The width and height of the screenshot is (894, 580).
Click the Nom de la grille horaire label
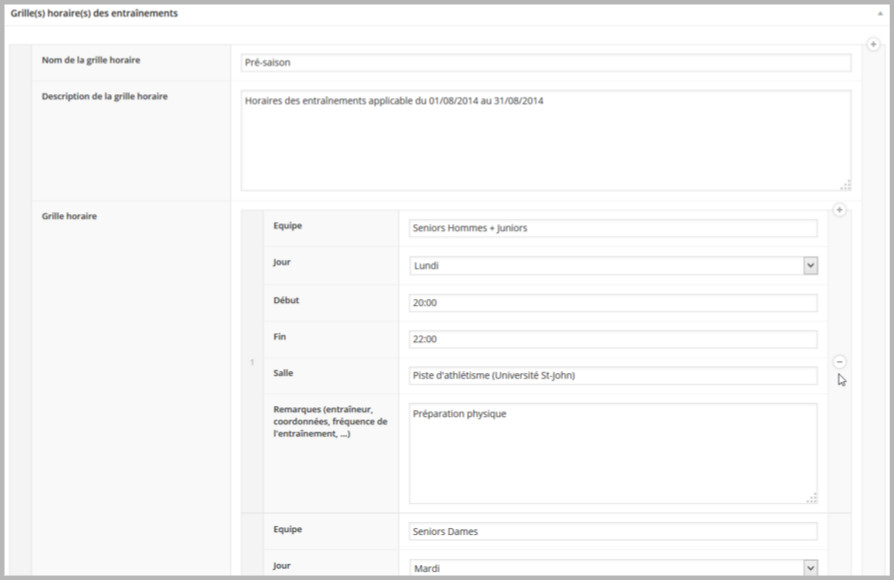[91, 60]
